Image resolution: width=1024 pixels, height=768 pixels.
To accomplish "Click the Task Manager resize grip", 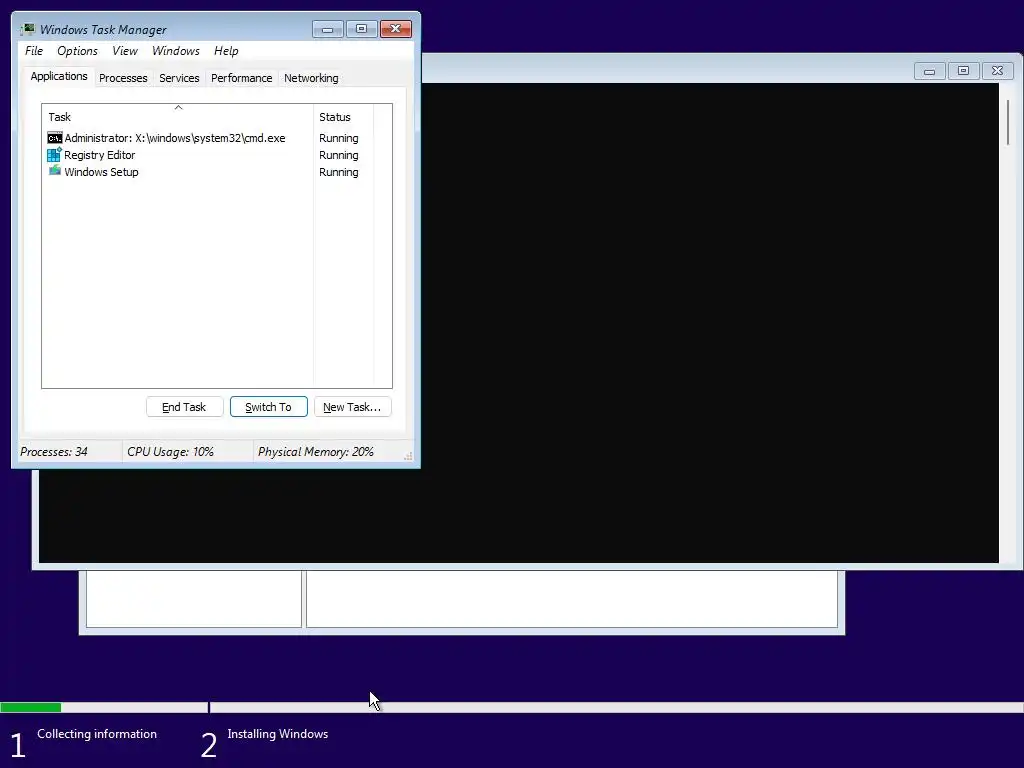I will point(408,456).
